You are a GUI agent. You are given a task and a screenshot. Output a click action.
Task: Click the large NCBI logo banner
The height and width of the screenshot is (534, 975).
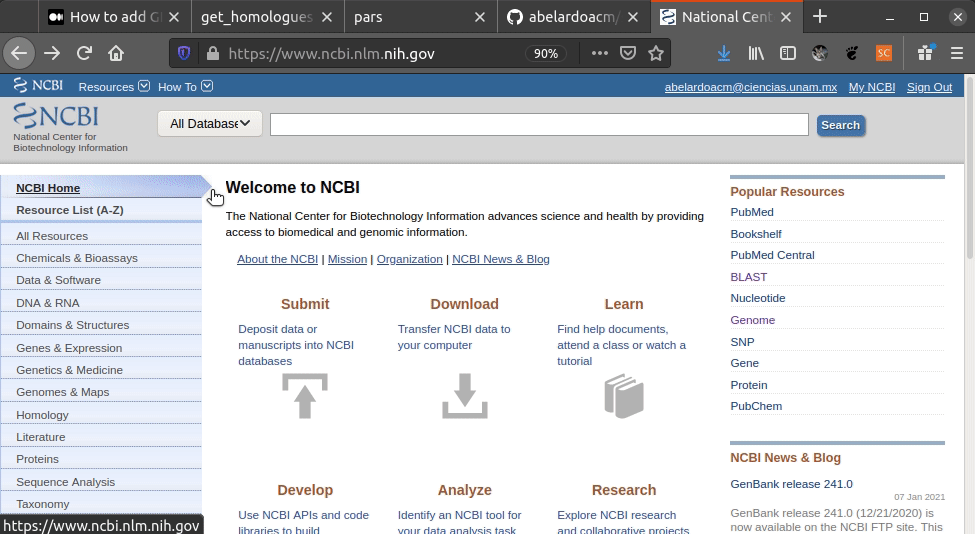tap(56, 116)
